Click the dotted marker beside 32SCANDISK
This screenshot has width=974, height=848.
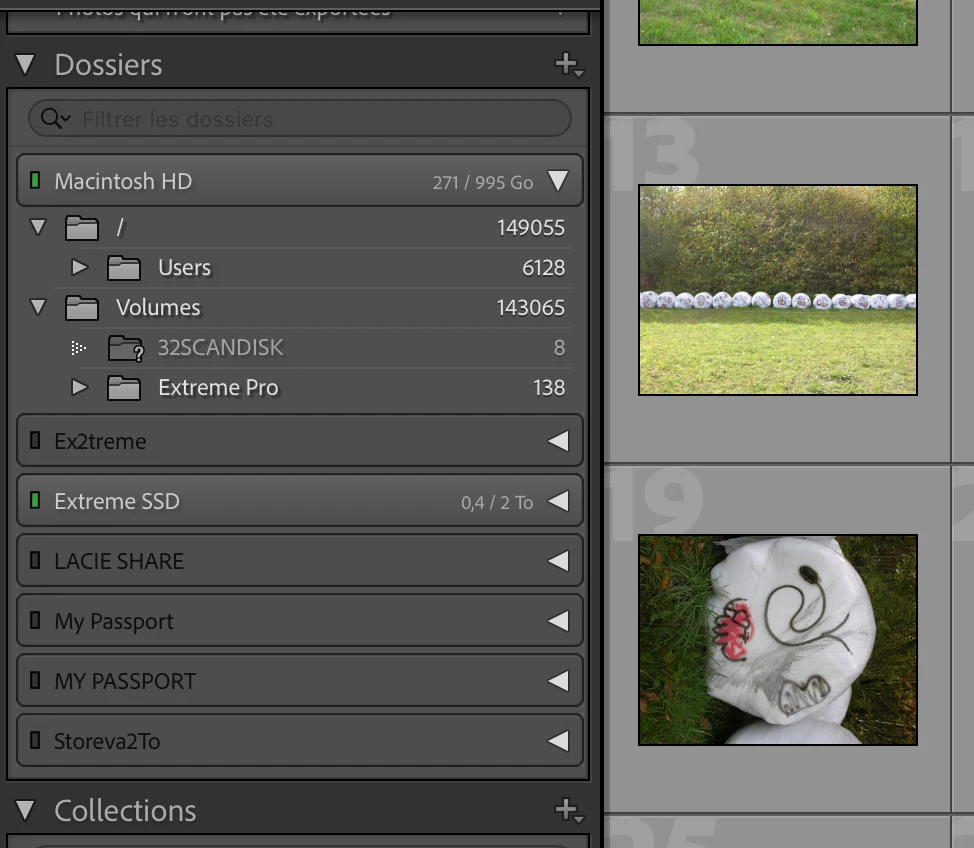[78, 348]
